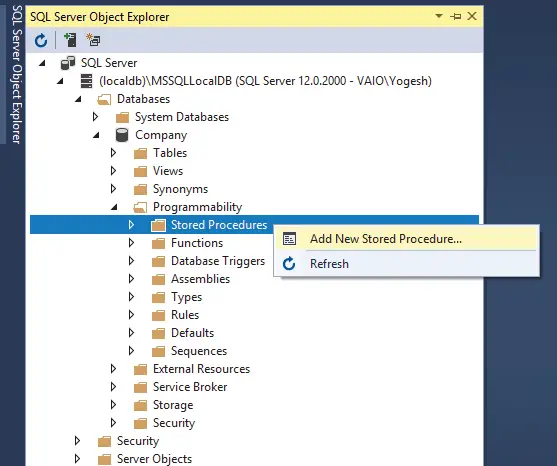The height and width of the screenshot is (466, 557).
Task: Expand the Sequences node arrow
Action: pos(131,351)
